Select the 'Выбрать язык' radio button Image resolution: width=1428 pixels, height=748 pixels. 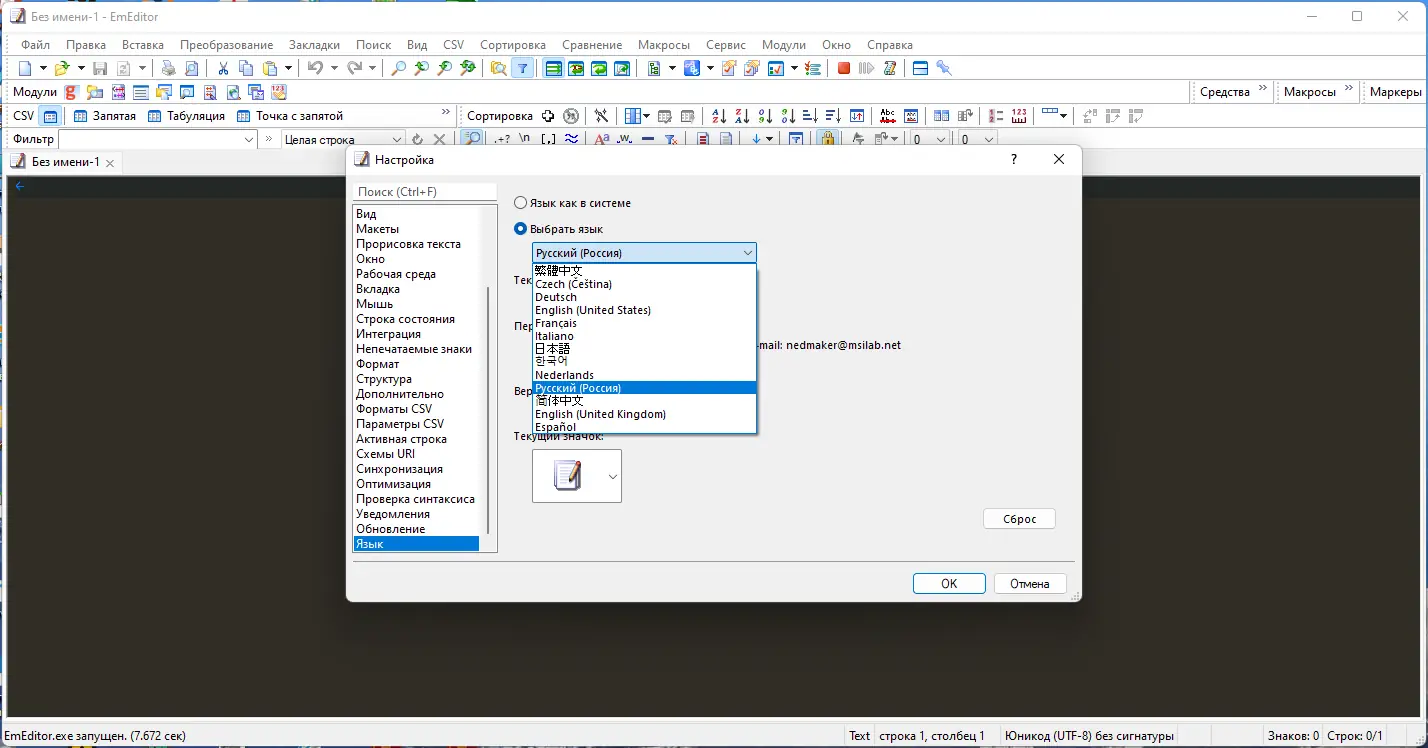coord(520,229)
